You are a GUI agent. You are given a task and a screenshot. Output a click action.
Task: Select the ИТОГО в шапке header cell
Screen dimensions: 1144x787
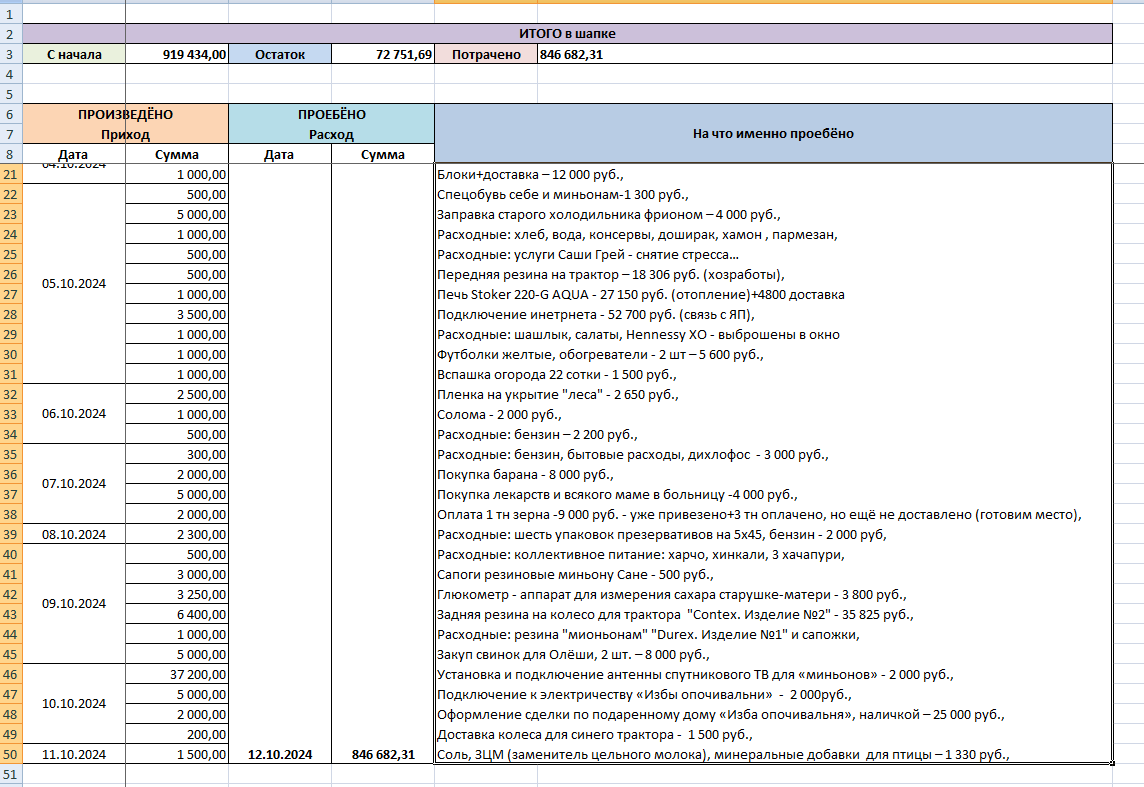(x=567, y=34)
